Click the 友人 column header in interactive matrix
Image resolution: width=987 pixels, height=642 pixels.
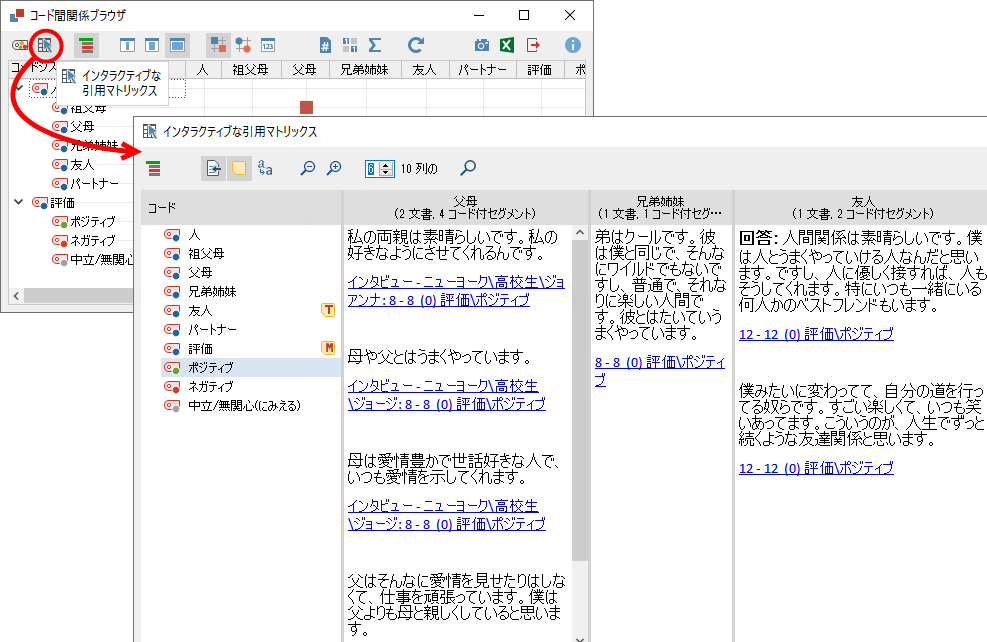862,207
